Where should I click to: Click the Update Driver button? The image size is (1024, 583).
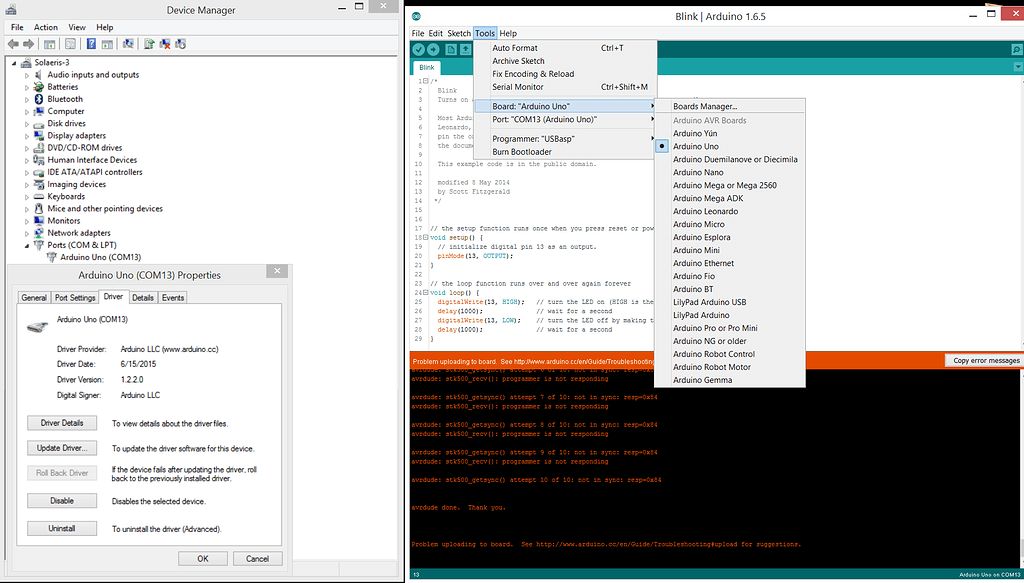[61, 447]
